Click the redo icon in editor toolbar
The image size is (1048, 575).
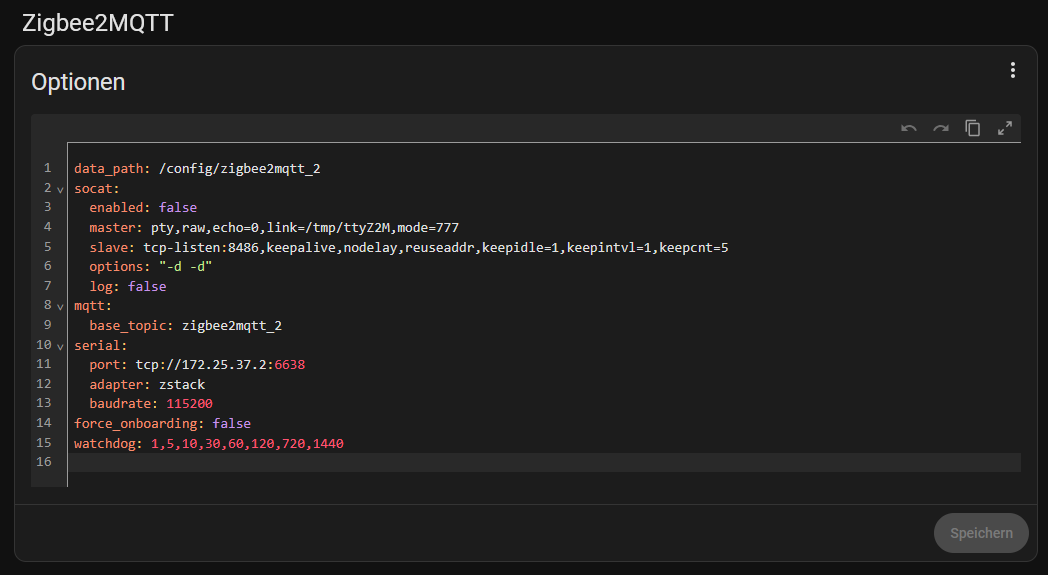pos(940,128)
